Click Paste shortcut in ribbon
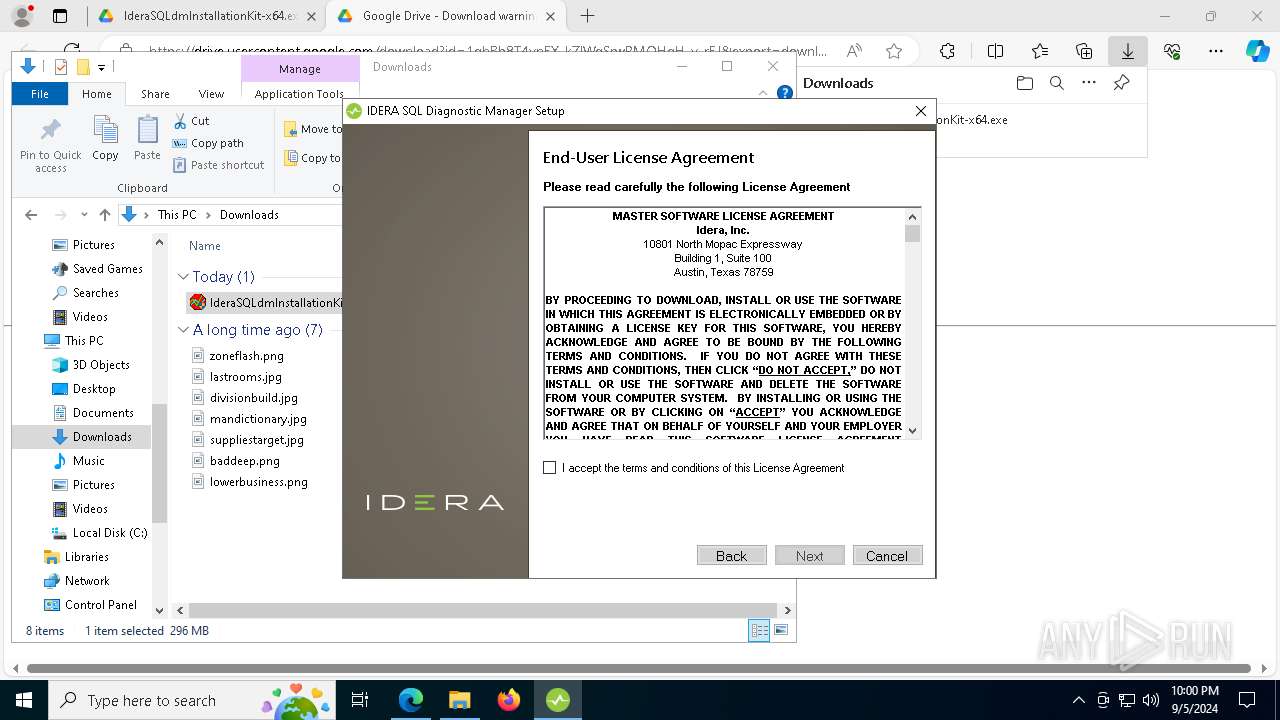 [x=218, y=165]
